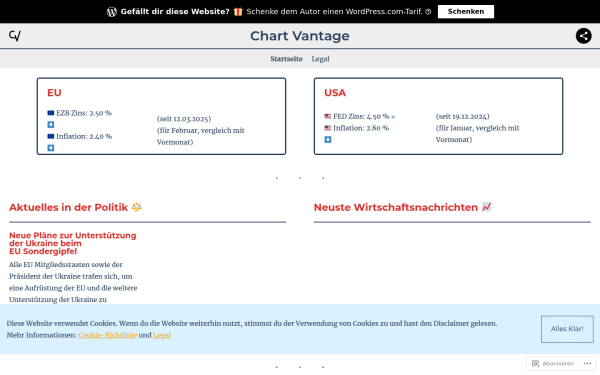Click the text (seit 12.03.2025)
Image resolution: width=600 pixels, height=375 pixels.
(x=184, y=119)
